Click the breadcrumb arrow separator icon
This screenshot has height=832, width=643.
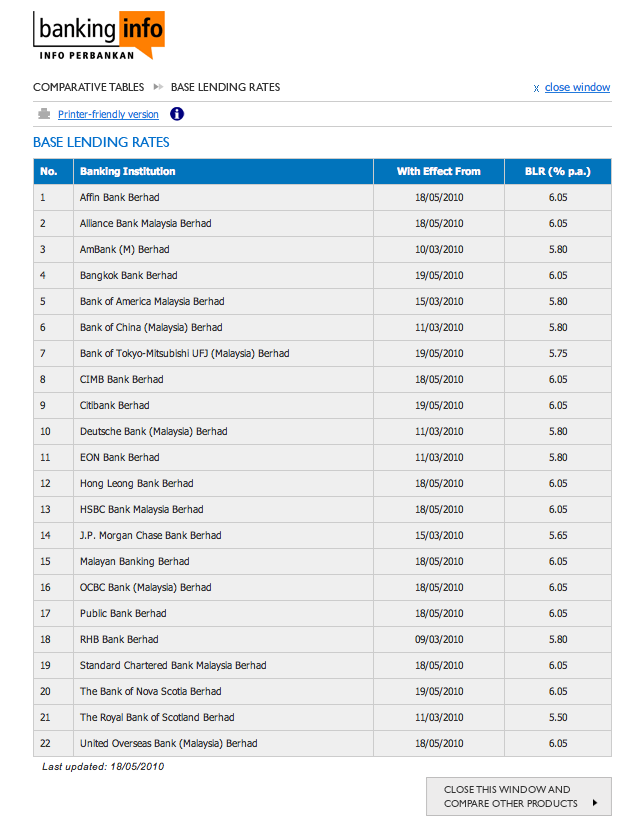pyautogui.click(x=158, y=86)
